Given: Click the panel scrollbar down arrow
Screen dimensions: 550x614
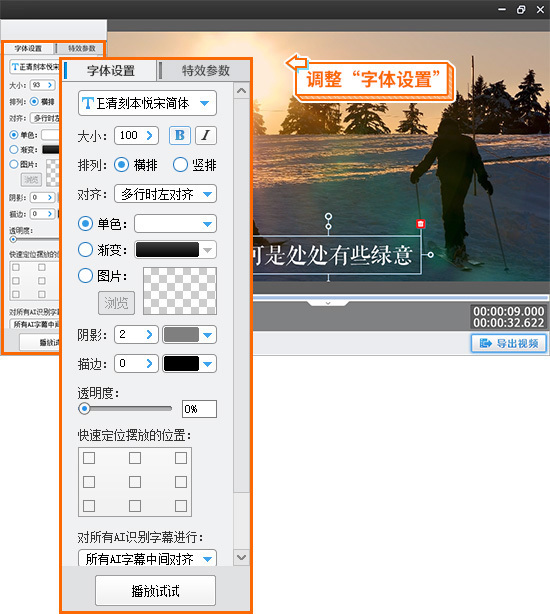Looking at the screenshot, I should tap(242, 557).
